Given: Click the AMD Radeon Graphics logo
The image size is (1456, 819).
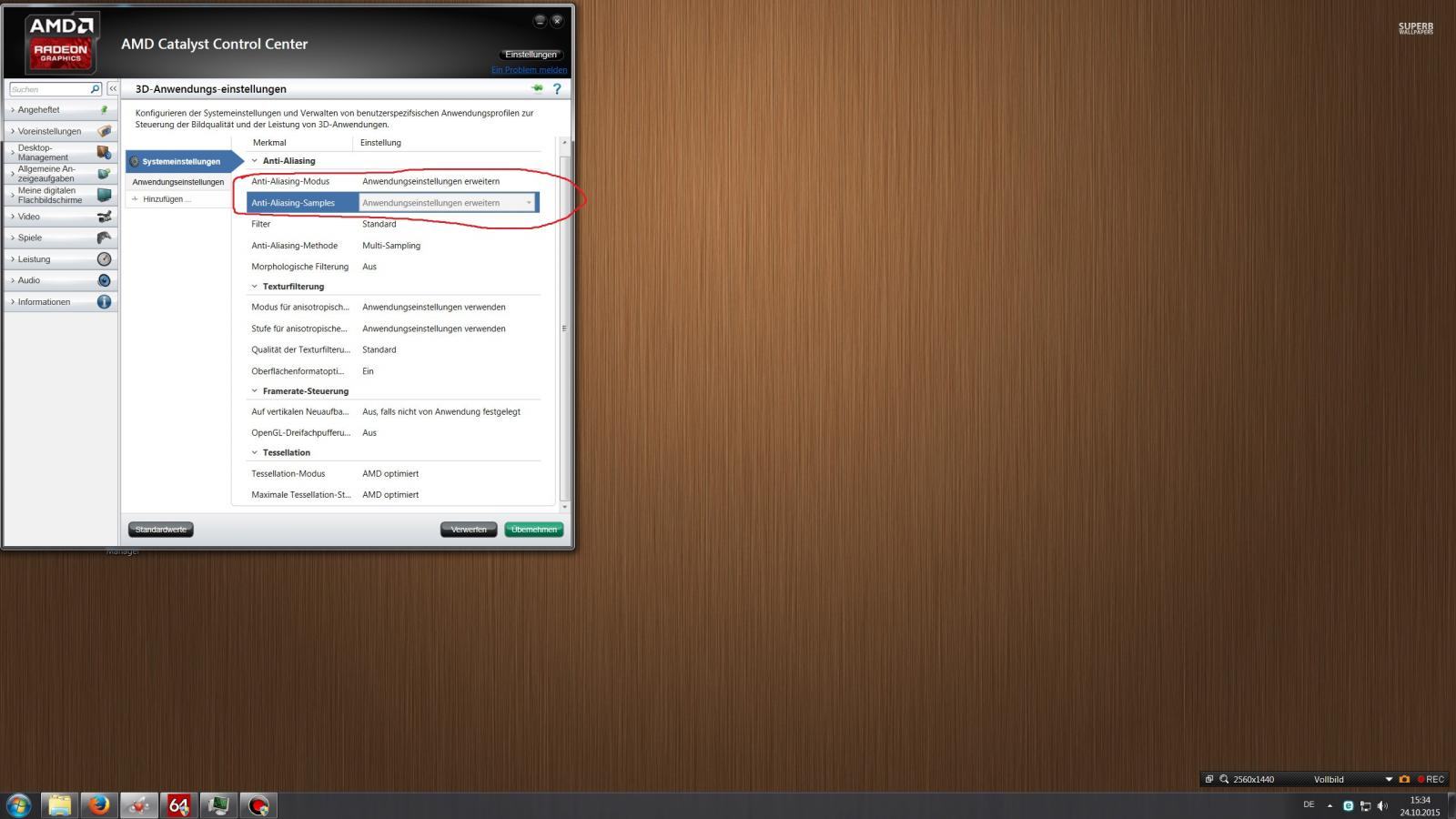Looking at the screenshot, I should 60,42.
